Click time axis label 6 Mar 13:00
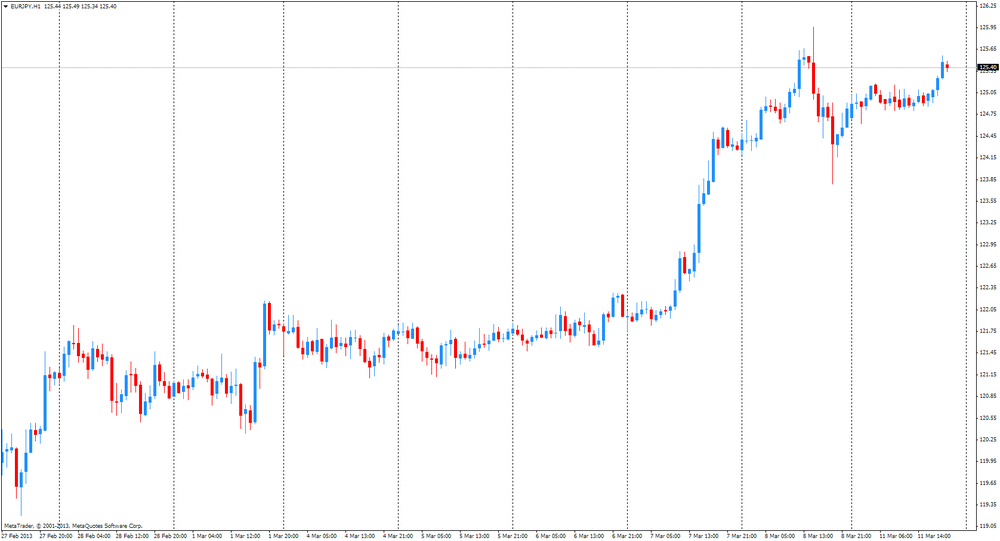Viewport: 1000px width, 541px height. [x=589, y=536]
